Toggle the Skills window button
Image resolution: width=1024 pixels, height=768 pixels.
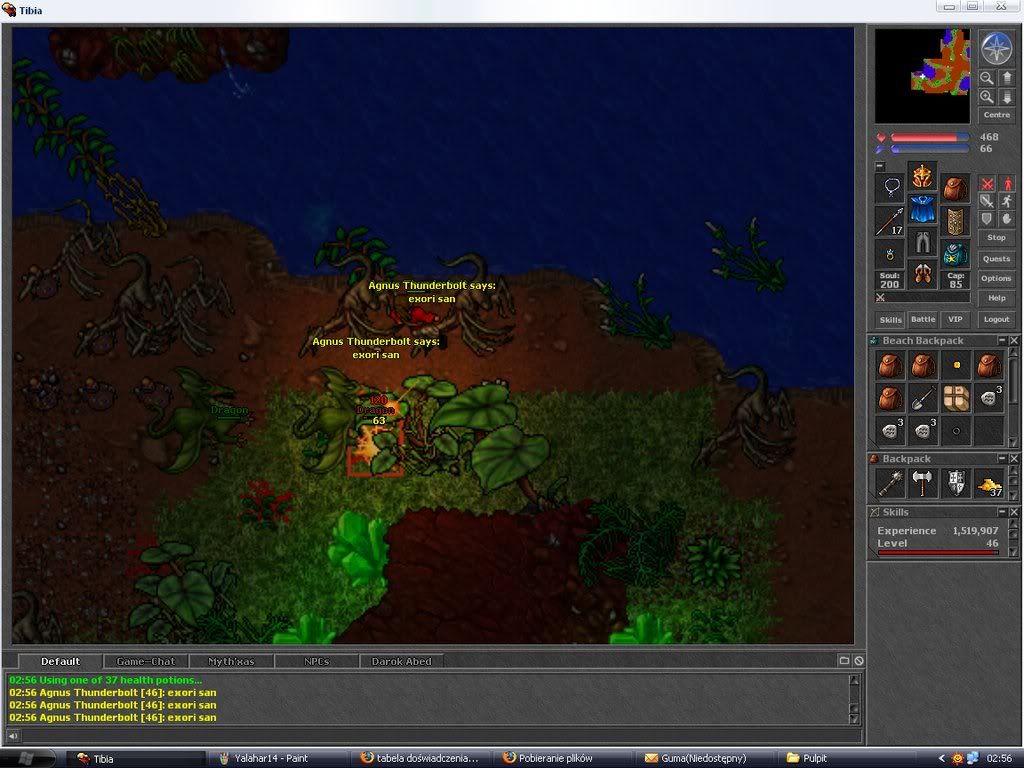890,319
